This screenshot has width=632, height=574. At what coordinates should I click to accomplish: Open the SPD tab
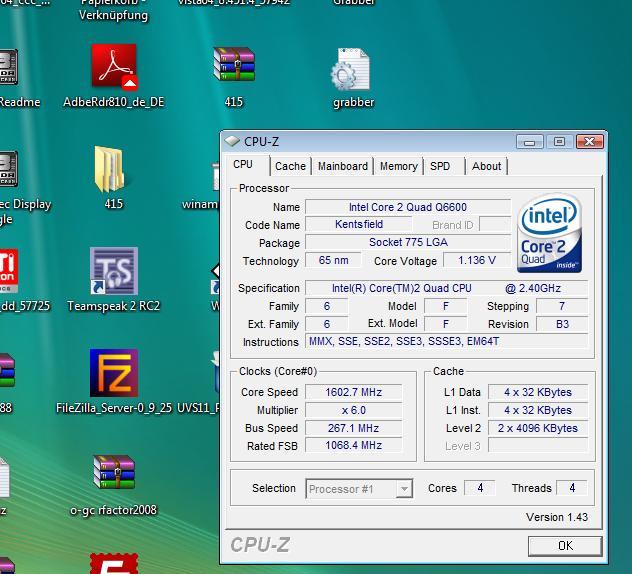coord(440,166)
